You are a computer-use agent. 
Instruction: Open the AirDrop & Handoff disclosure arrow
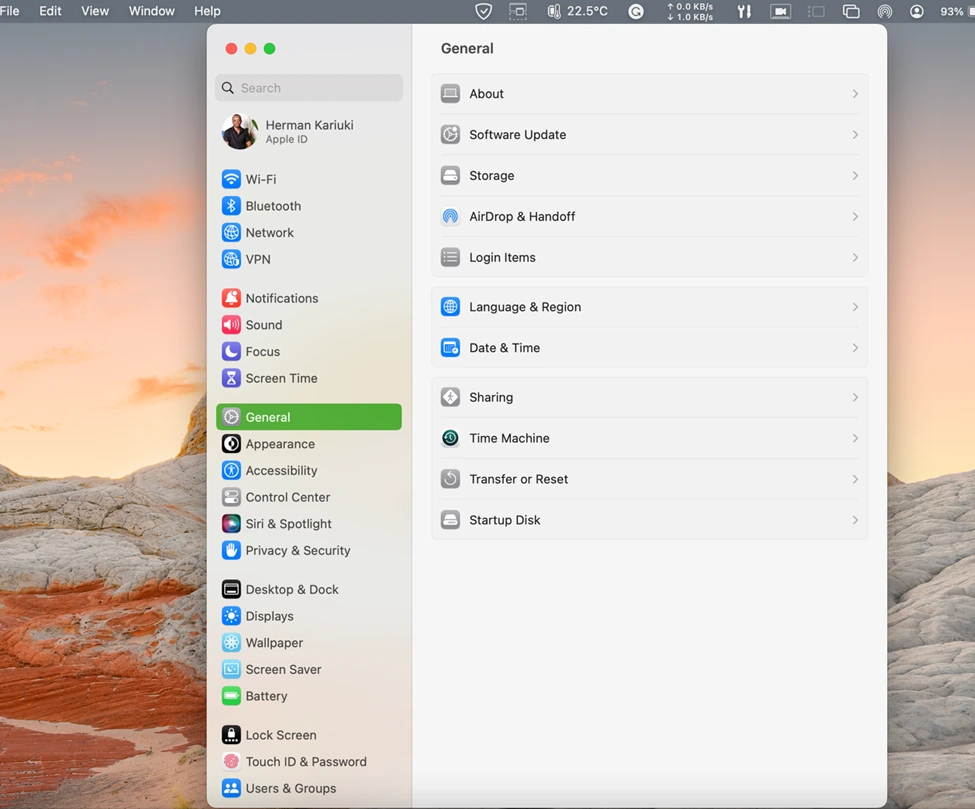[855, 216]
